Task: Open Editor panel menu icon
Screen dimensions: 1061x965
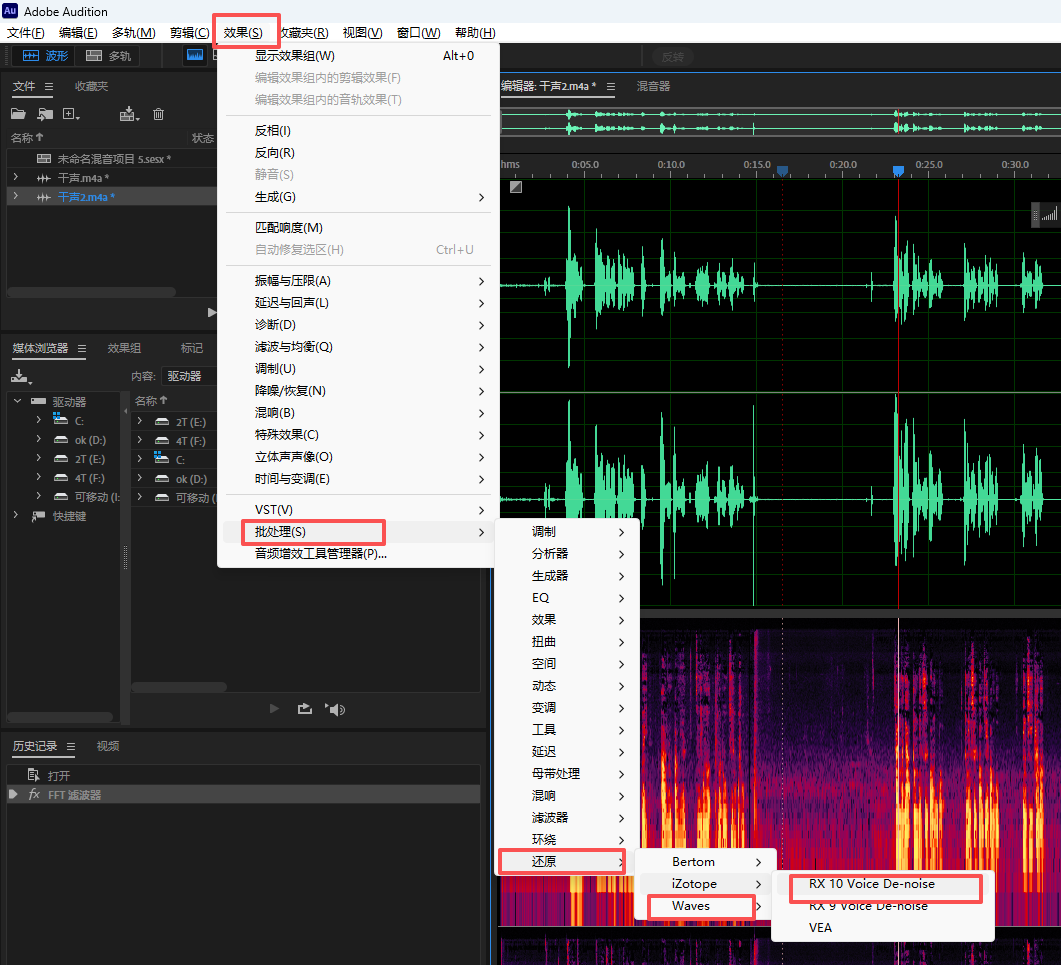Action: 611,87
